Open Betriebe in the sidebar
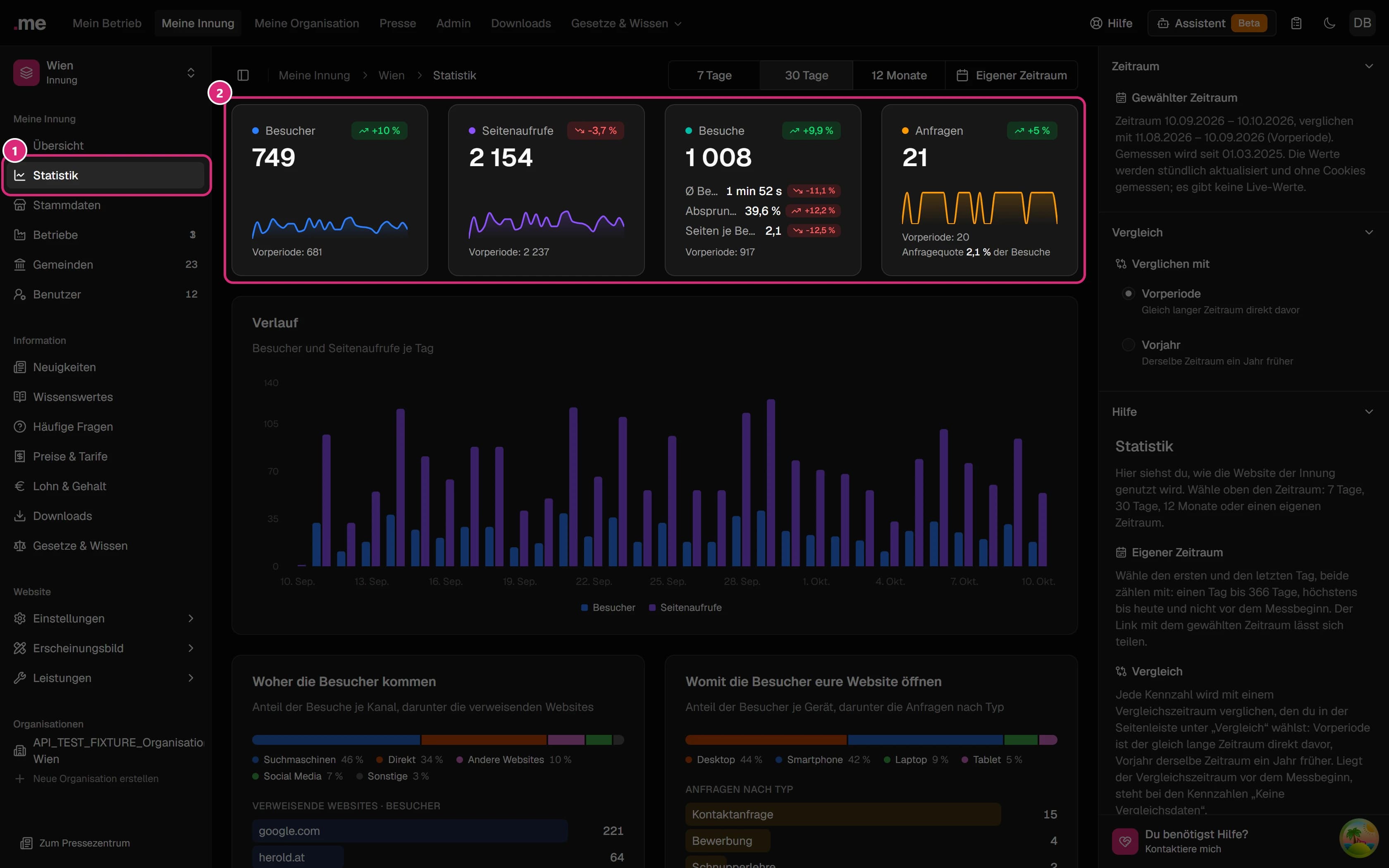Viewport: 1389px width, 868px height. 106,235
